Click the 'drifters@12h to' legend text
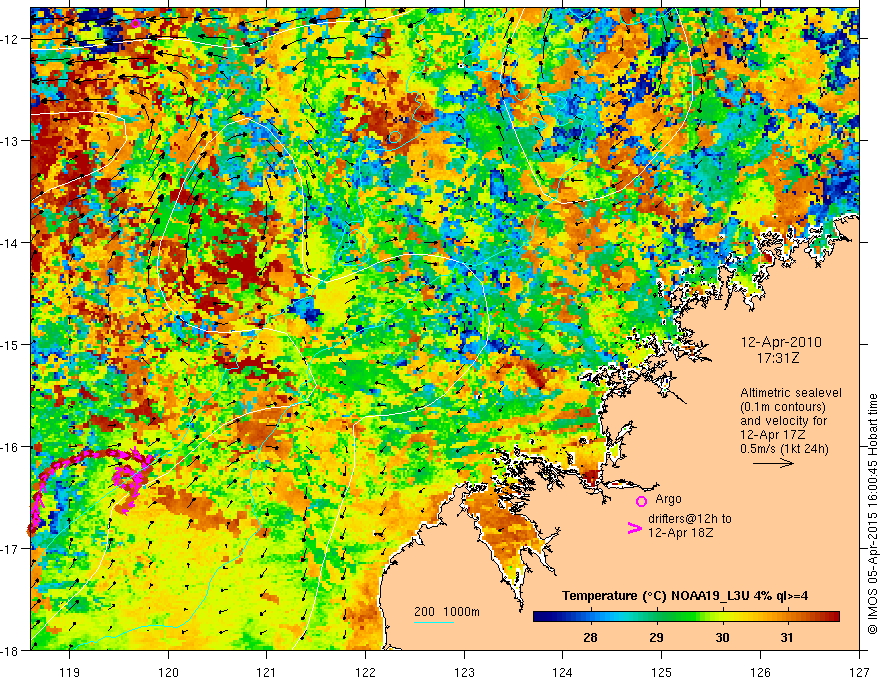 (x=690, y=519)
